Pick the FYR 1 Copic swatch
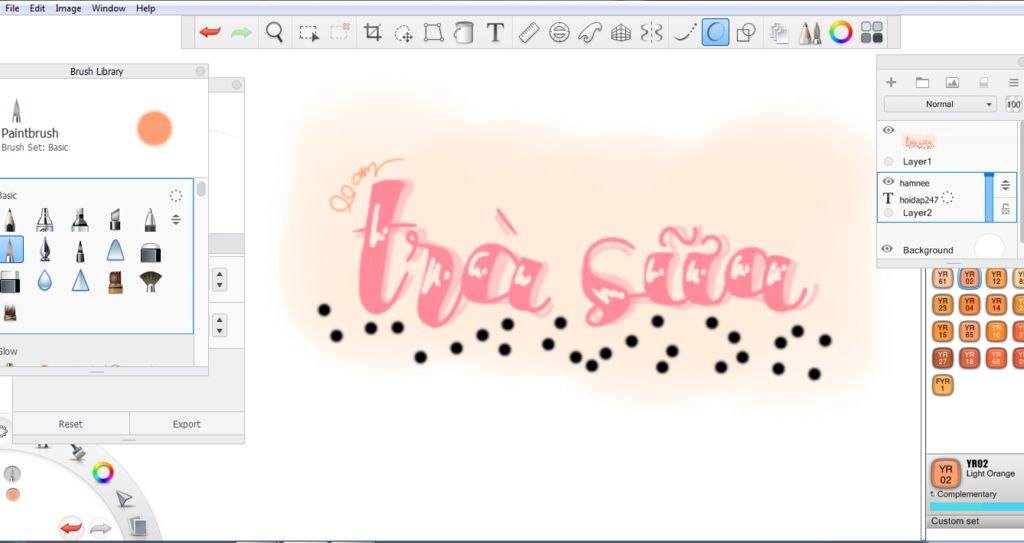Image resolution: width=1024 pixels, height=543 pixels. (942, 384)
